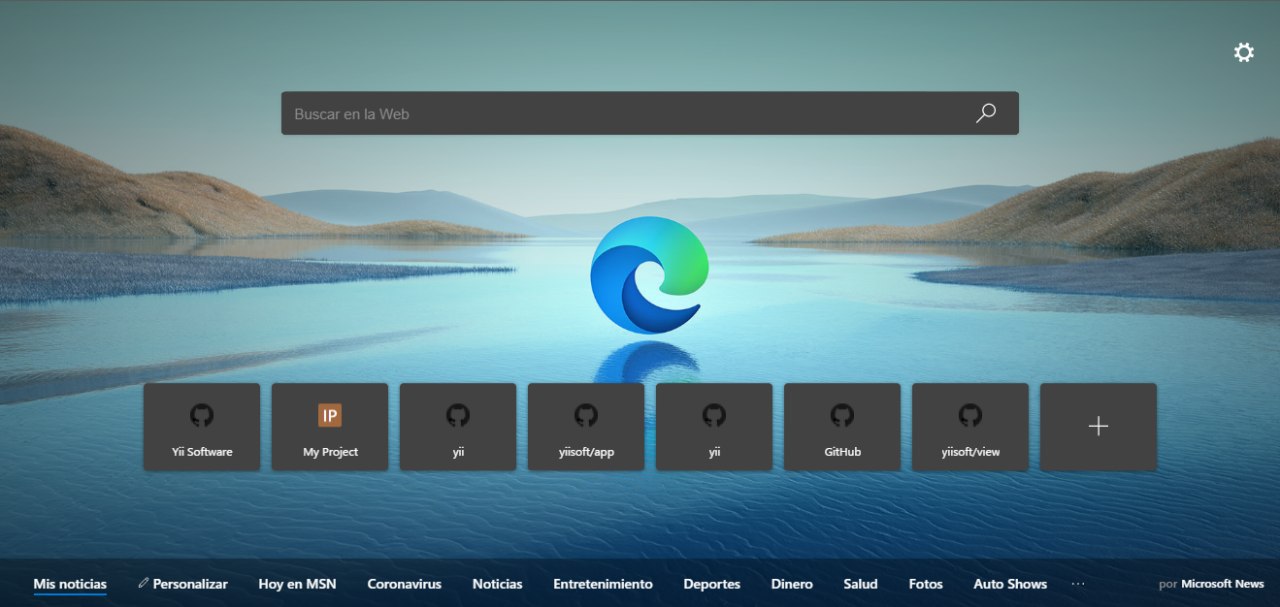1280x607 pixels.
Task: Open page settings gear icon
Action: click(x=1243, y=53)
